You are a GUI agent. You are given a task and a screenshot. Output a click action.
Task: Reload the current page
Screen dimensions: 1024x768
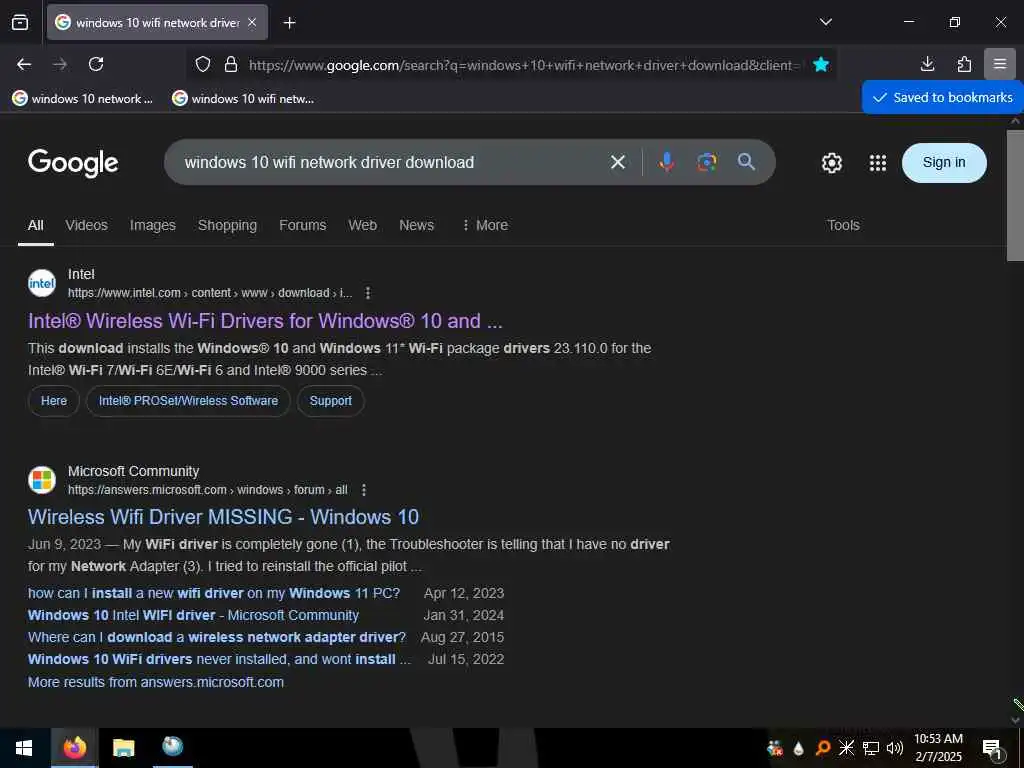(96, 64)
